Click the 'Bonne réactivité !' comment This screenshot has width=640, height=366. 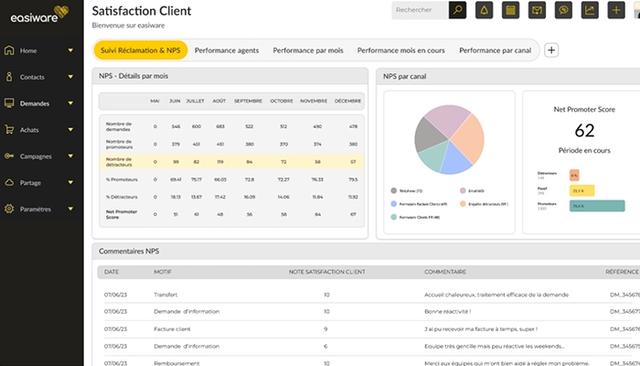[x=448, y=311]
